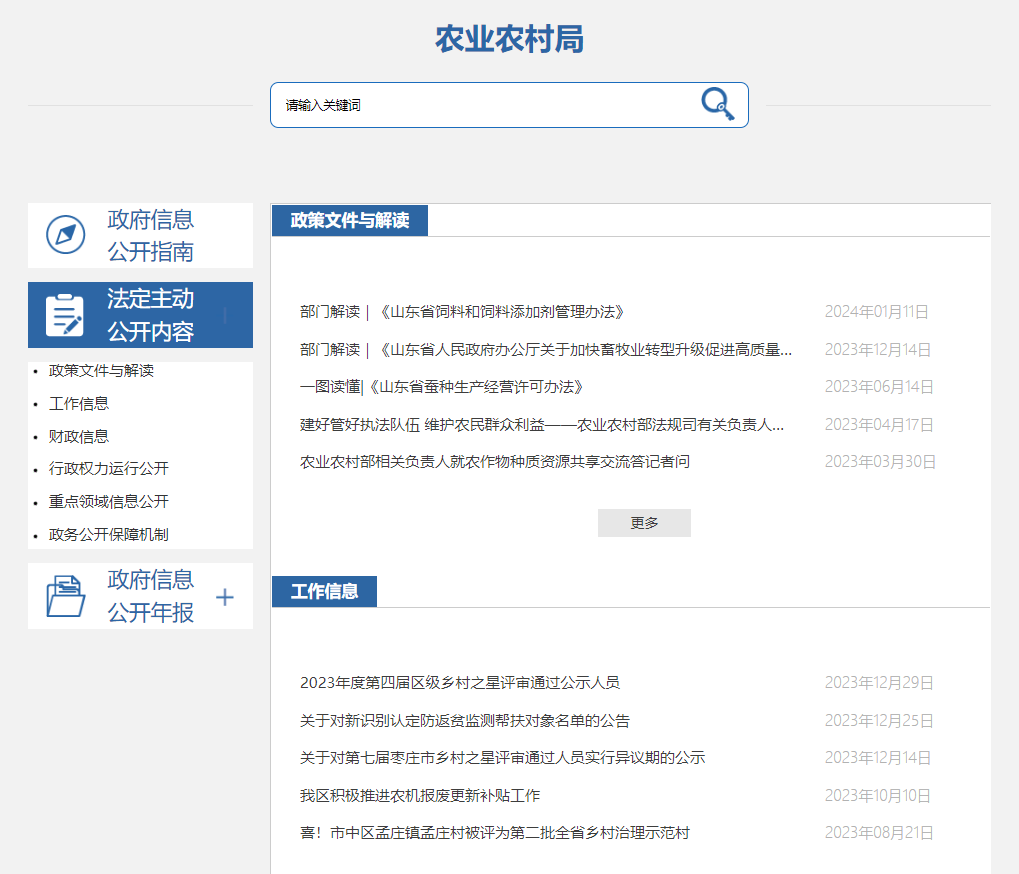Open 财政信息 from the sidebar
Screen dimensions: 1019x874
[x=79, y=437]
